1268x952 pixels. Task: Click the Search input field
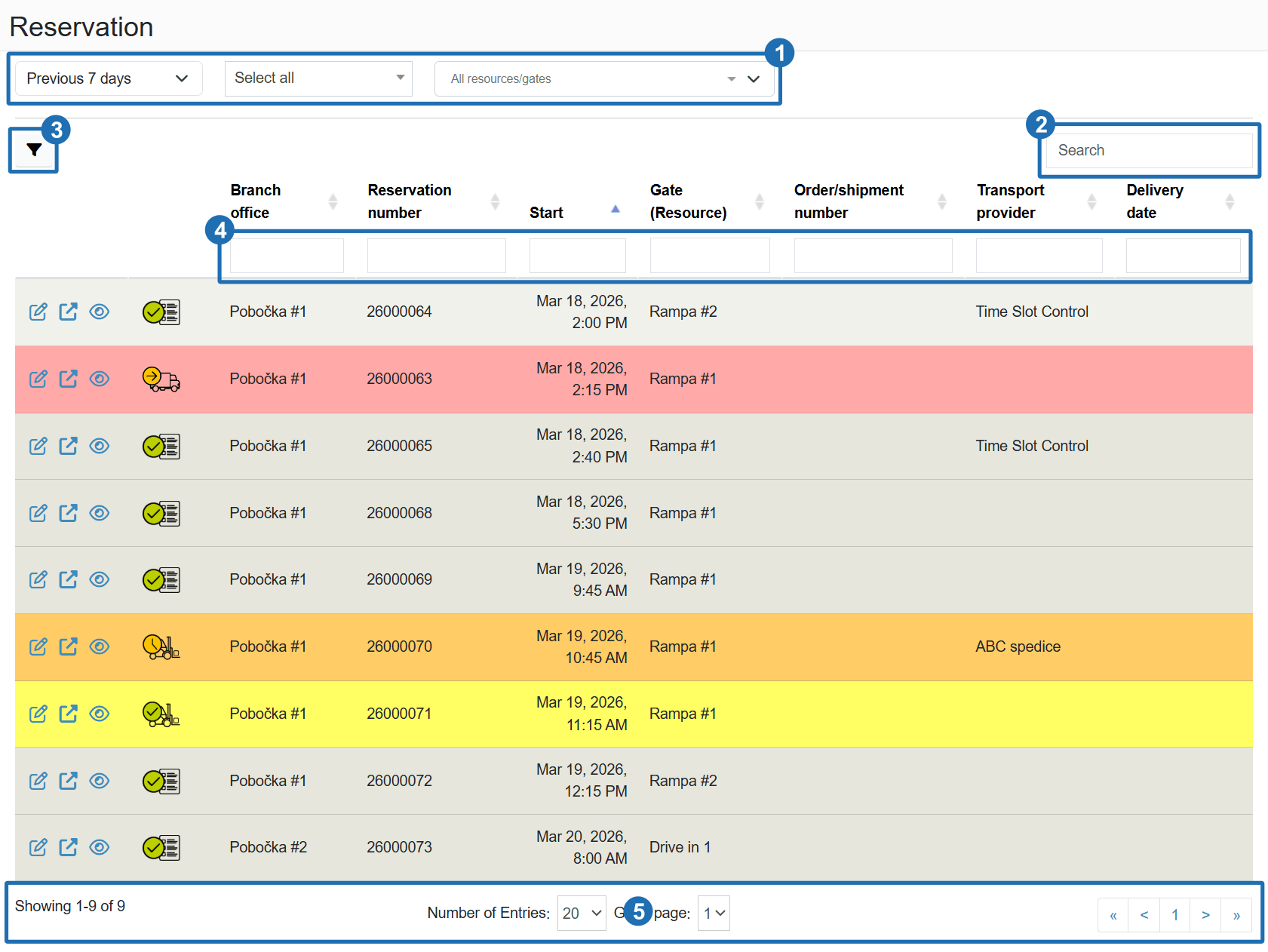pyautogui.click(x=1149, y=150)
